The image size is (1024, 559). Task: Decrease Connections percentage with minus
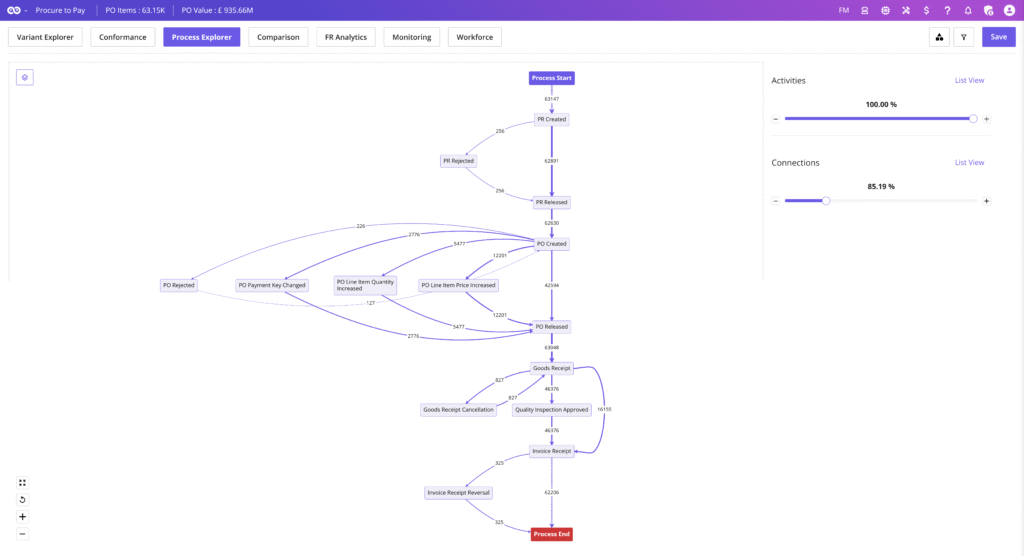click(776, 201)
